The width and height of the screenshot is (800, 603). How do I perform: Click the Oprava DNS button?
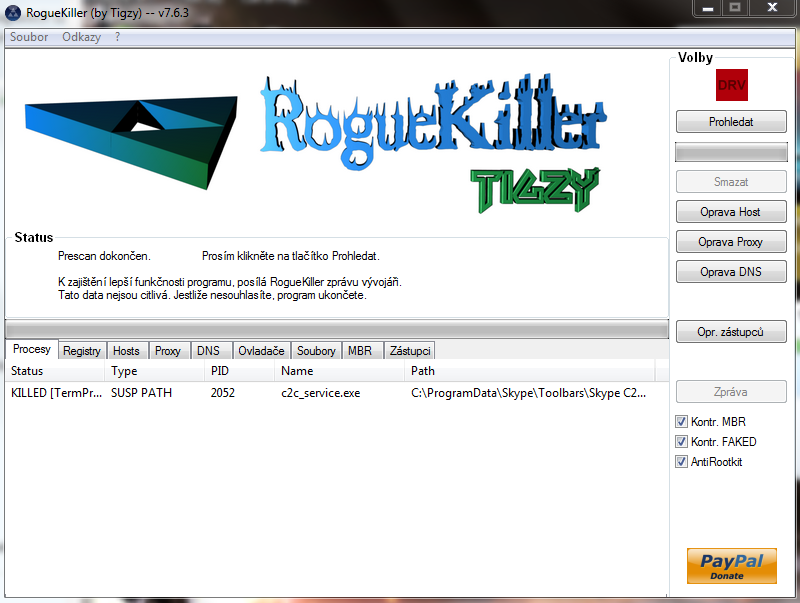[731, 272]
